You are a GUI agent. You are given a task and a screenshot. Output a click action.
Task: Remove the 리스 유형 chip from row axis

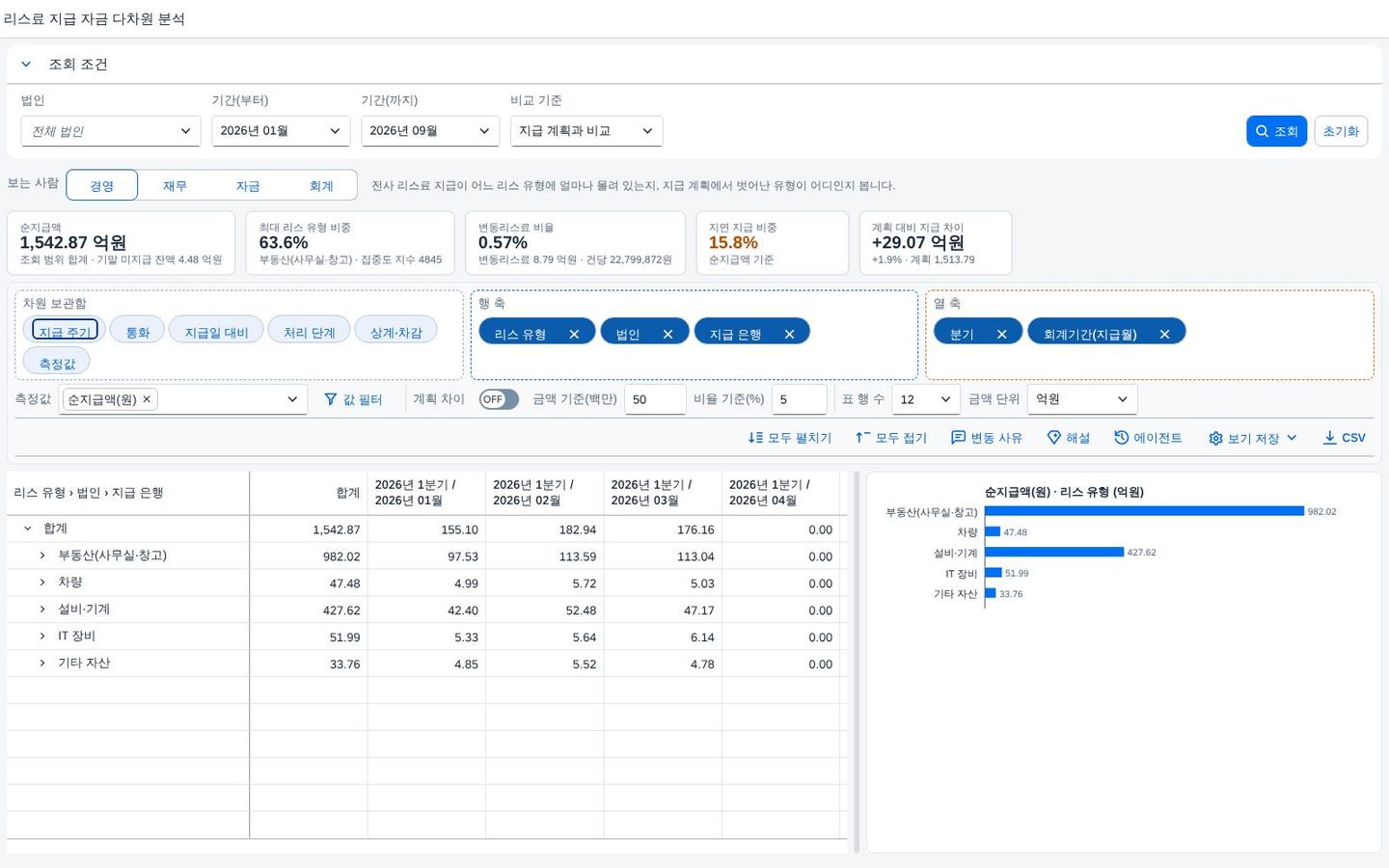pos(574,335)
